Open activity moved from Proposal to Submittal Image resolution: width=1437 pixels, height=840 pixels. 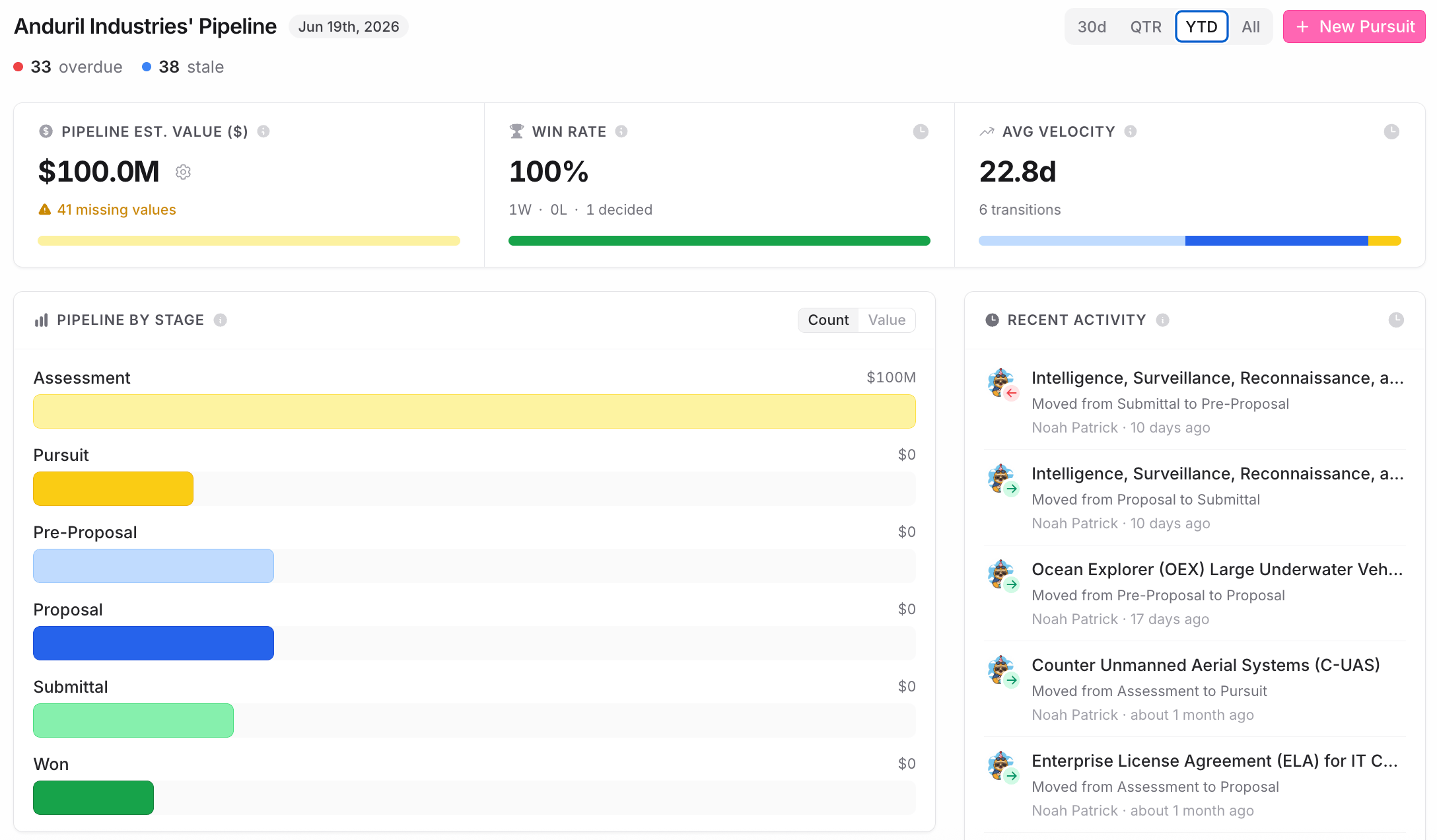coord(1195,497)
